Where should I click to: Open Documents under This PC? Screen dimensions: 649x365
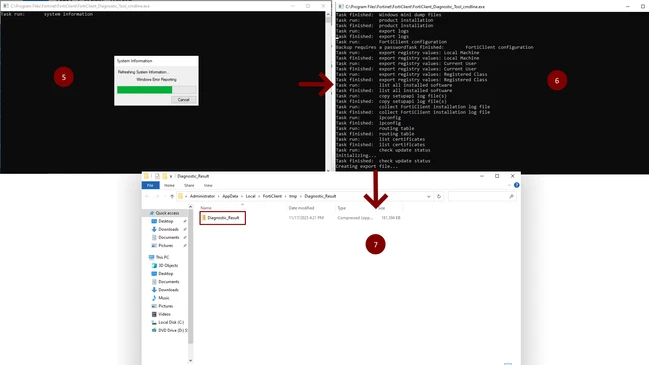[x=168, y=282]
